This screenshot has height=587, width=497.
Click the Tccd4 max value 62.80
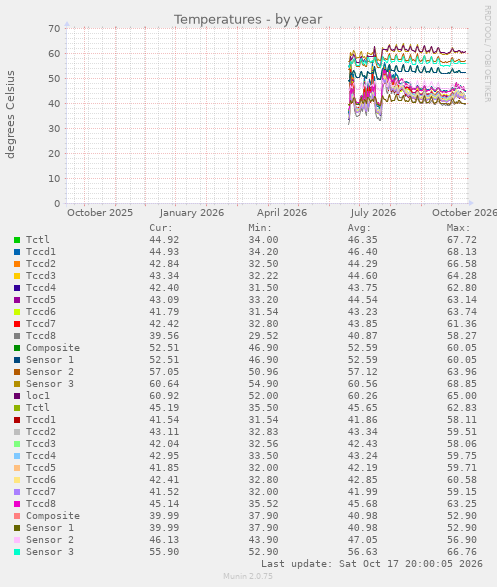462,288
